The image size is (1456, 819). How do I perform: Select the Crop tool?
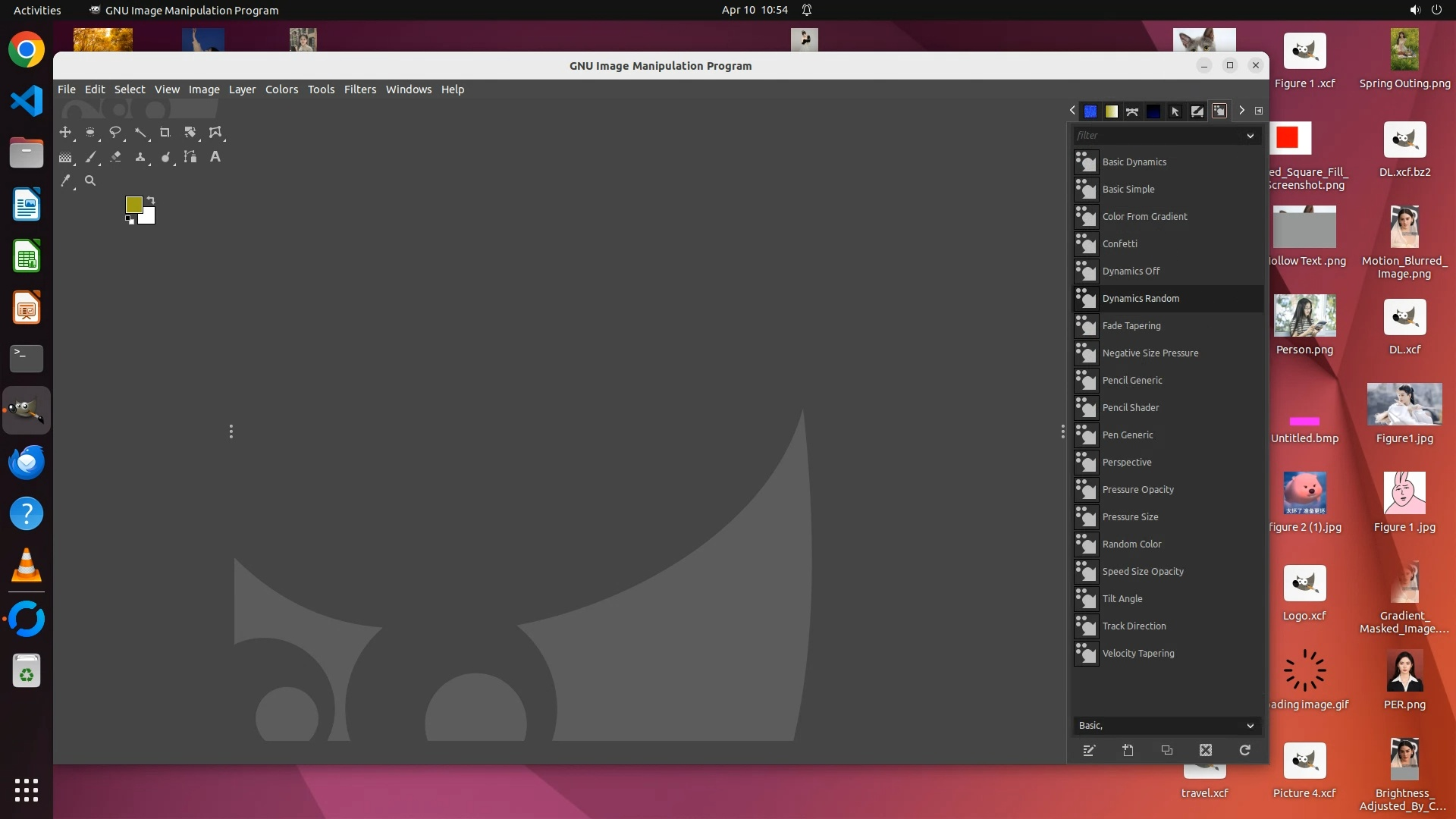coord(165,133)
